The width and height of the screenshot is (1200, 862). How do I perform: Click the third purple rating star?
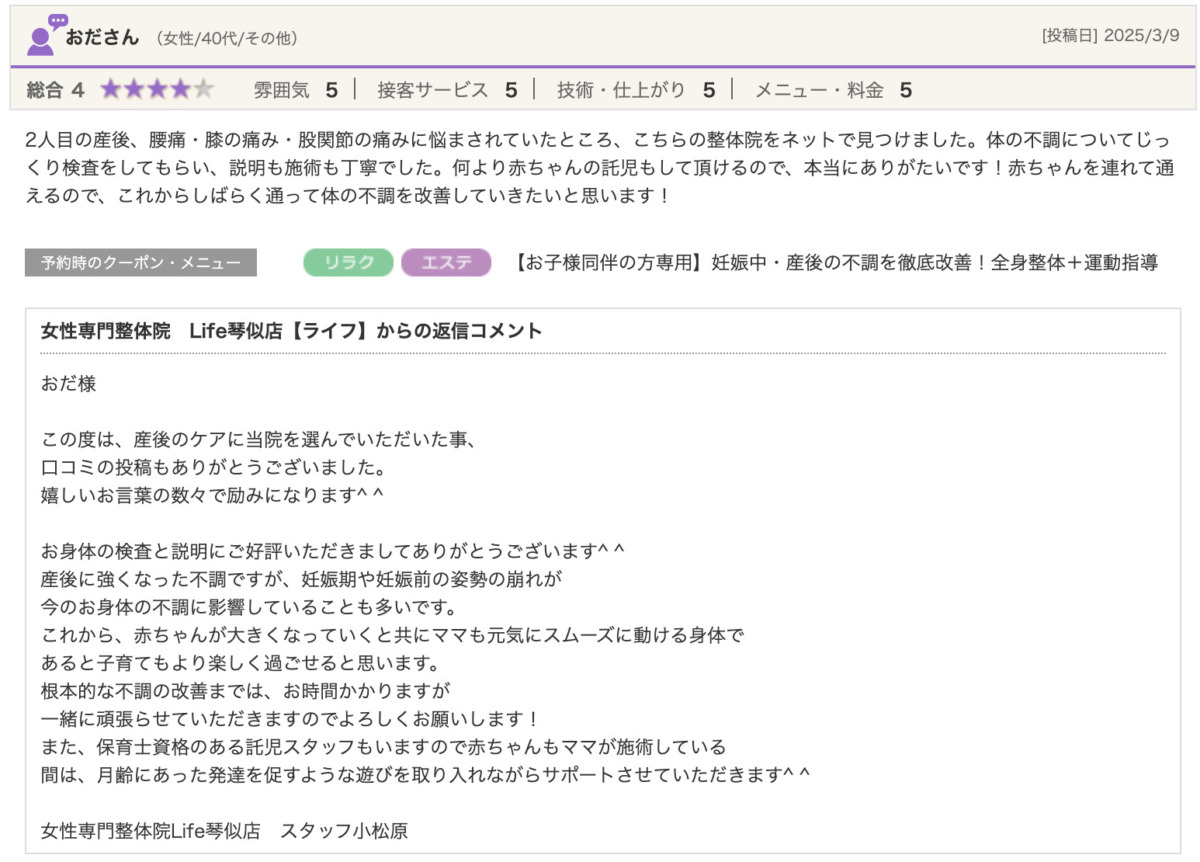tap(157, 90)
